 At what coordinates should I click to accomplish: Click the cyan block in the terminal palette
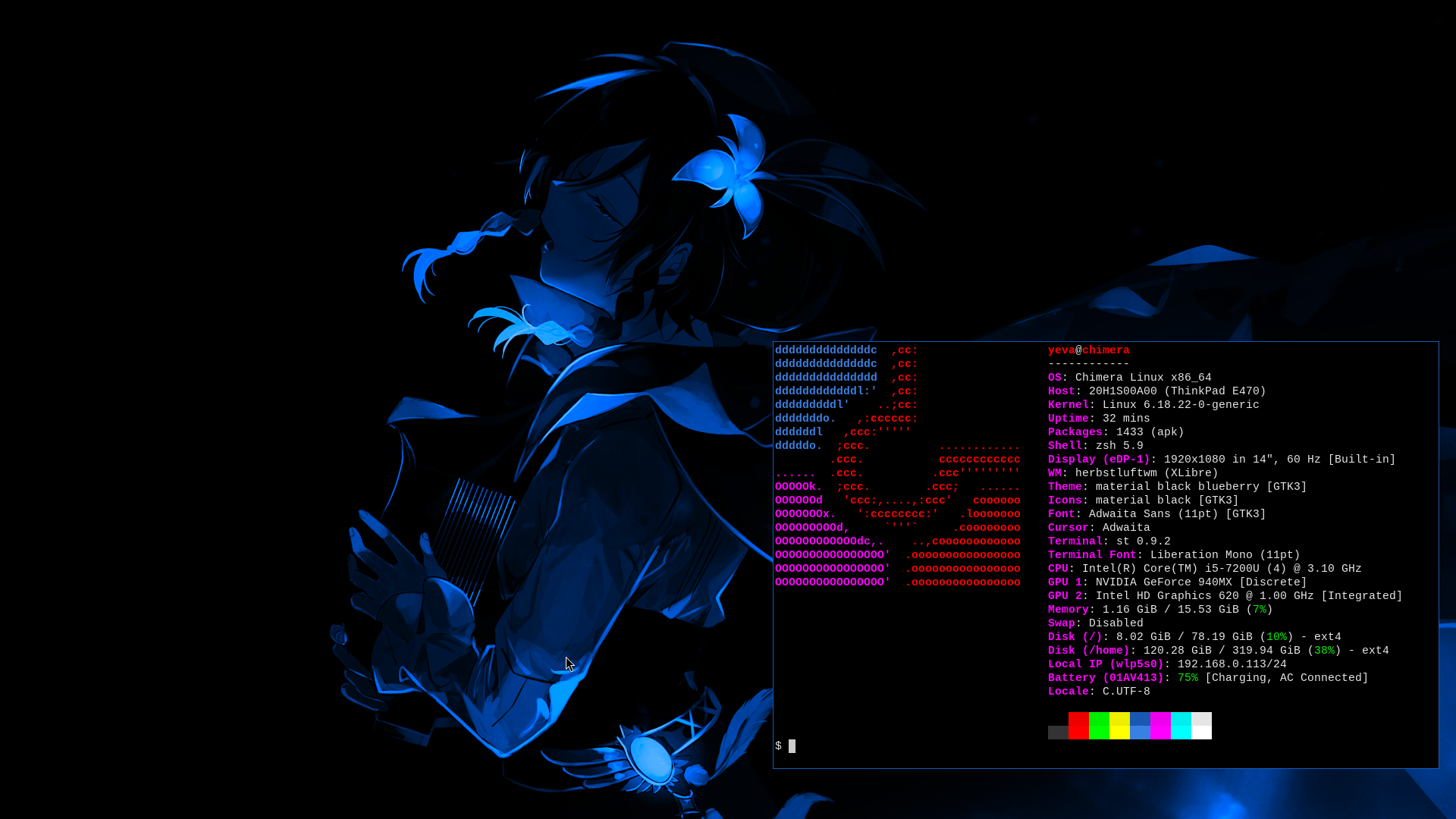coord(1181,726)
